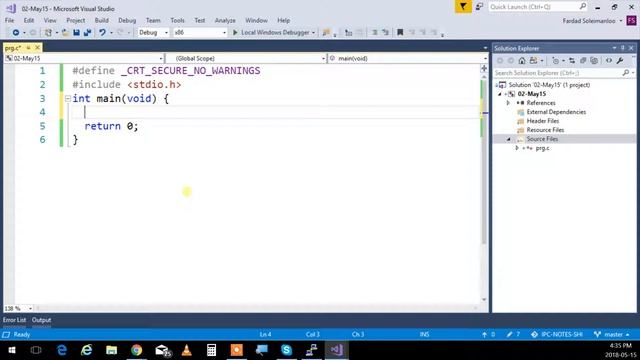This screenshot has width=640, height=360.
Task: Save prg.c with the Save icon
Action: point(76,32)
